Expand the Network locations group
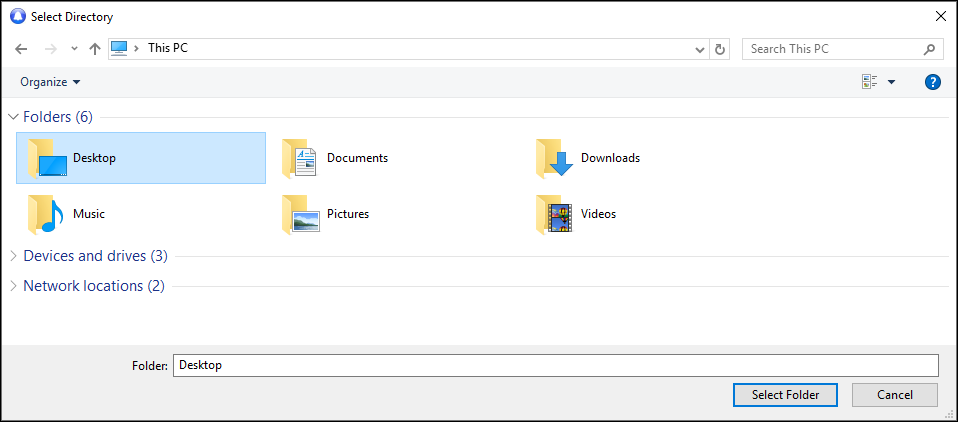Screen dimensions: 958x422 click(x=13, y=286)
